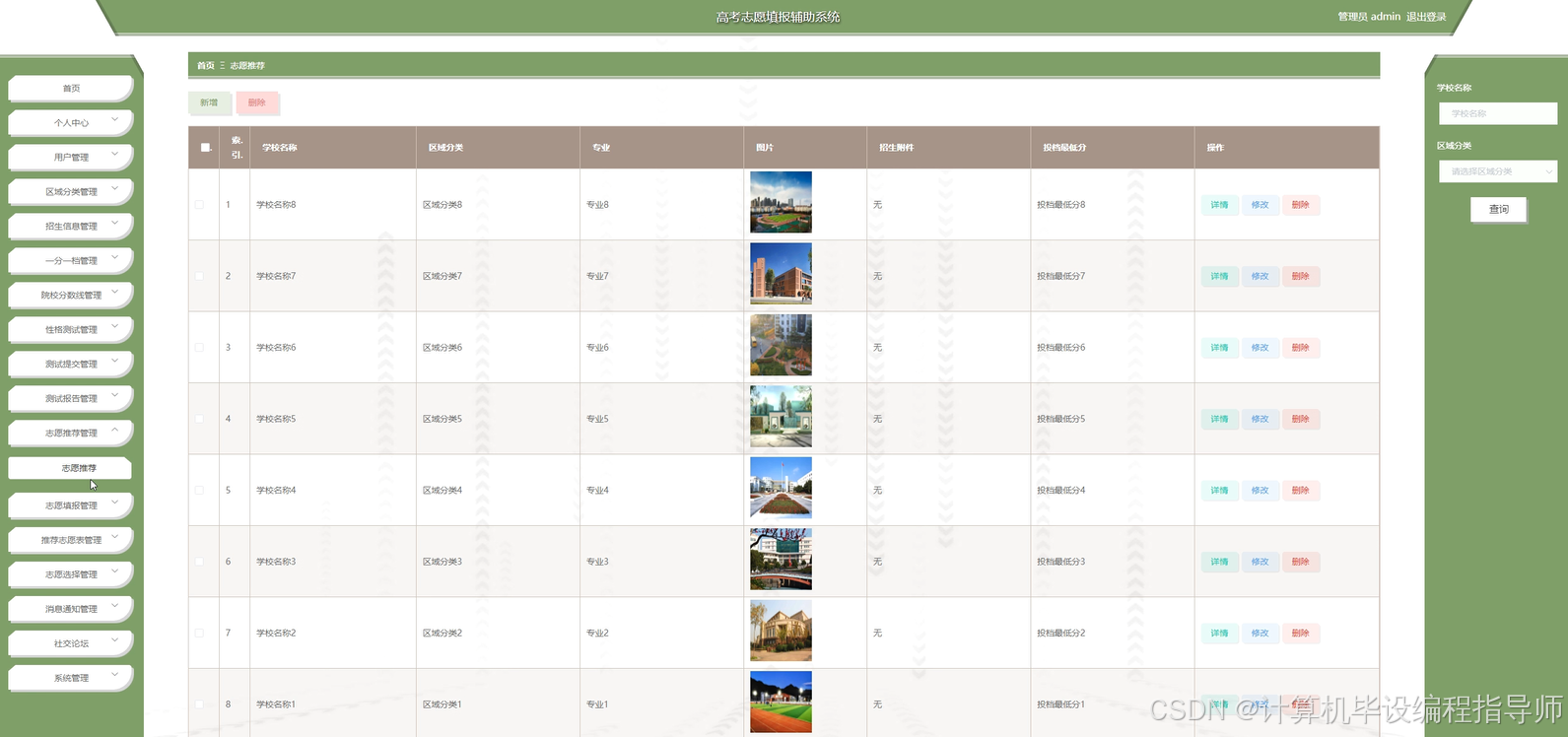Viewport: 1568px width, 737px height.
Task: Tick the checkbox for row 学校名称7
Action: click(x=199, y=276)
